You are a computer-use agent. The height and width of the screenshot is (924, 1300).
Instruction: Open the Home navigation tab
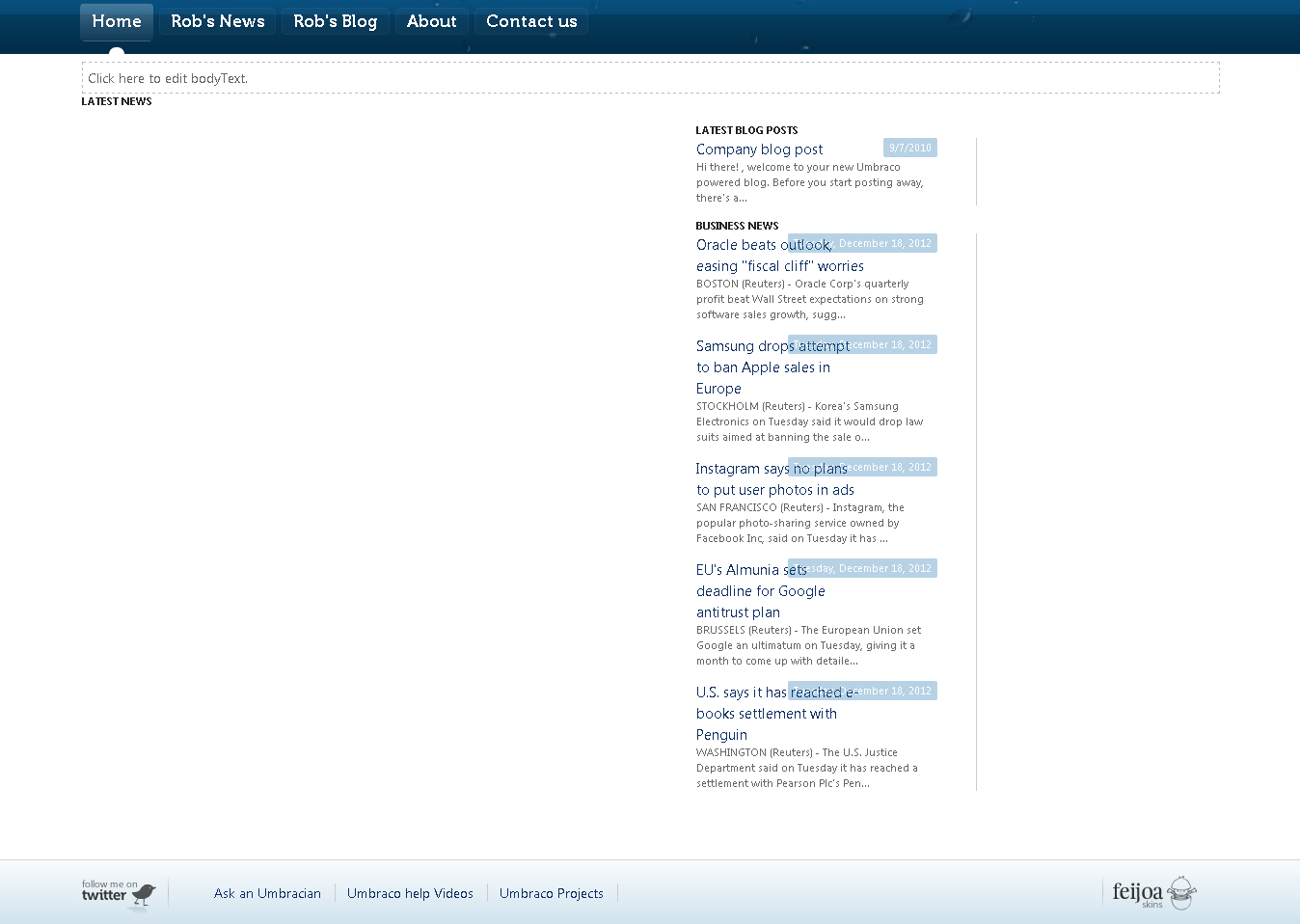[117, 21]
